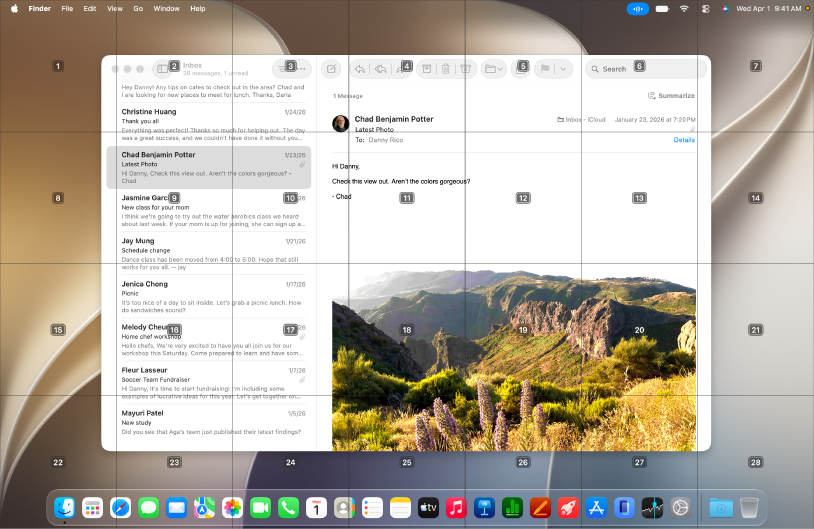The image size is (814, 529).
Task: Click the Wi-Fi status icon
Action: click(x=684, y=8)
